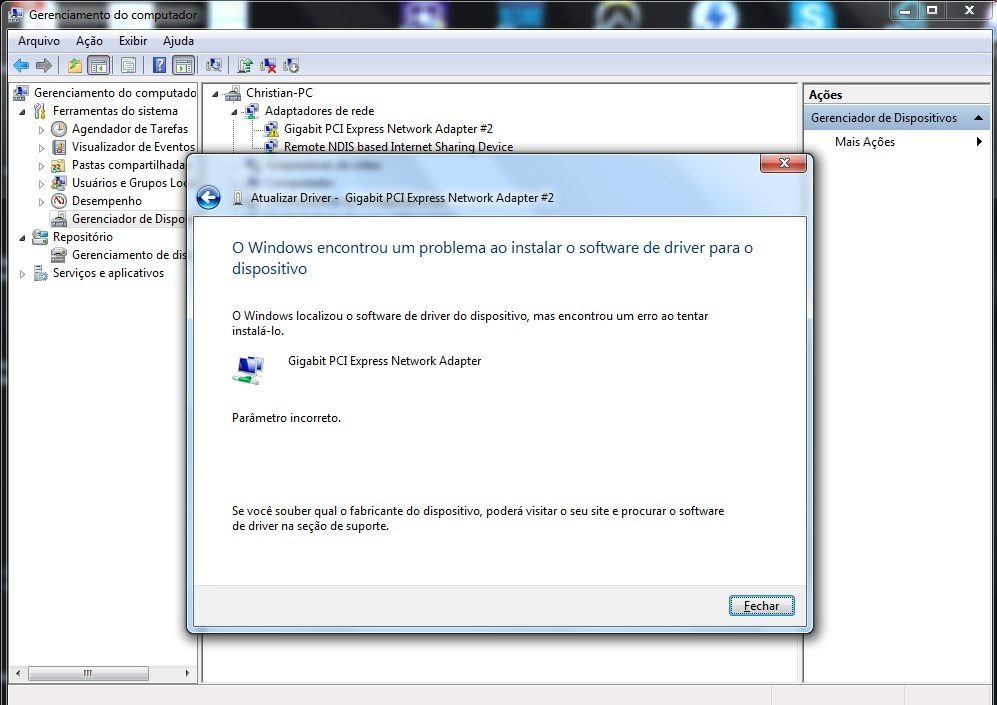Image resolution: width=997 pixels, height=705 pixels.
Task: Expand Usuários e Grupos Locais triangle
Action: [x=42, y=184]
